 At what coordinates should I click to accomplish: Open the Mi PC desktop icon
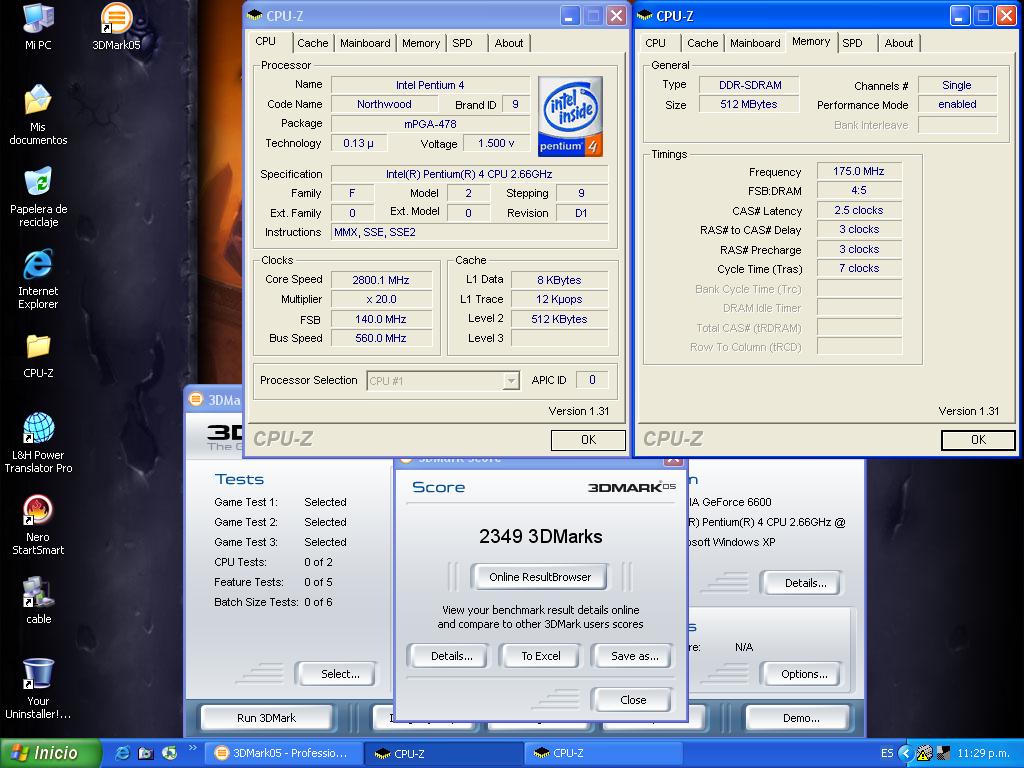[x=38, y=26]
